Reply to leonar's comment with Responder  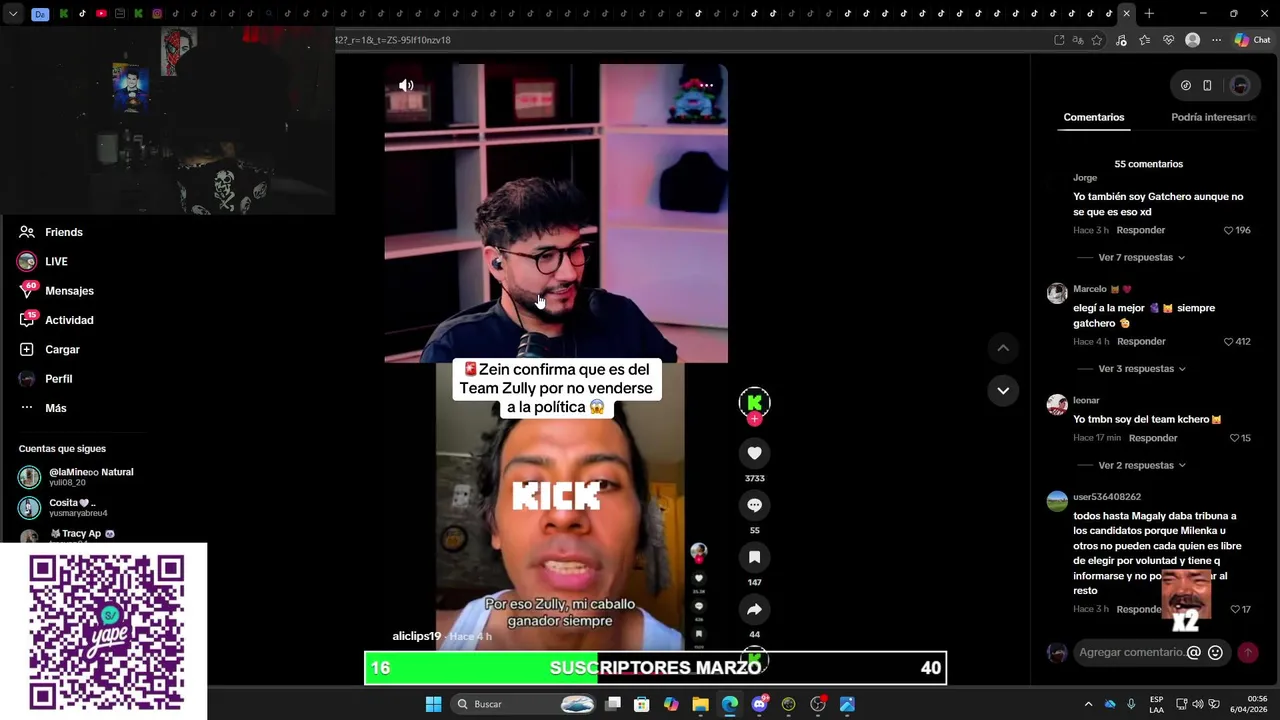[1153, 438]
